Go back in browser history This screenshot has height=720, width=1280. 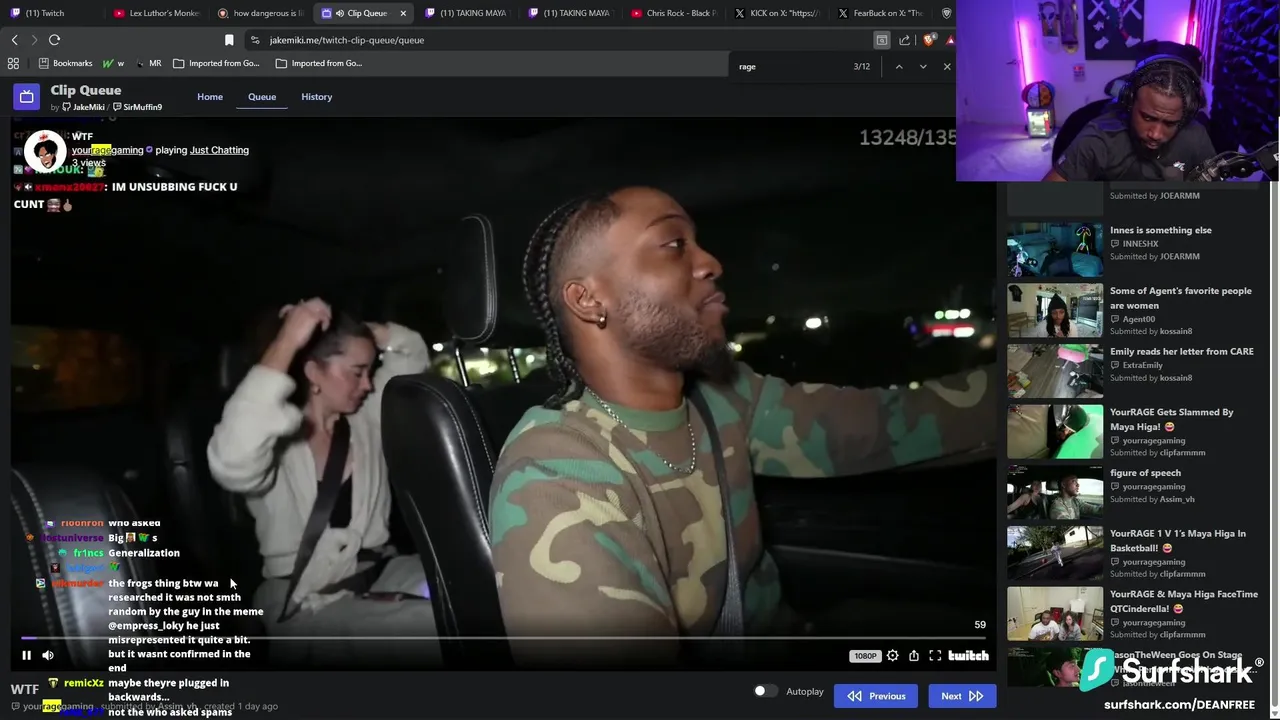pyautogui.click(x=14, y=40)
